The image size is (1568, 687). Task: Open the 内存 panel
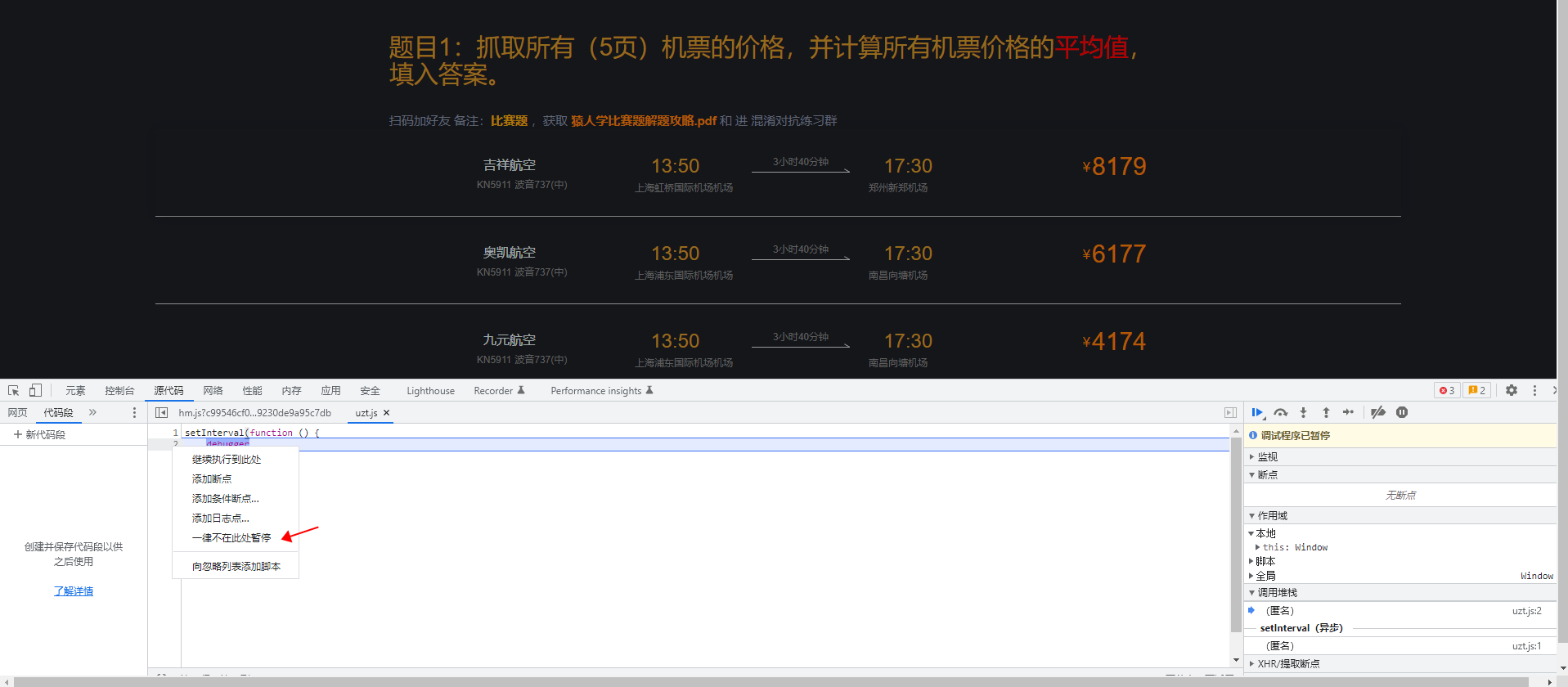pyautogui.click(x=291, y=391)
